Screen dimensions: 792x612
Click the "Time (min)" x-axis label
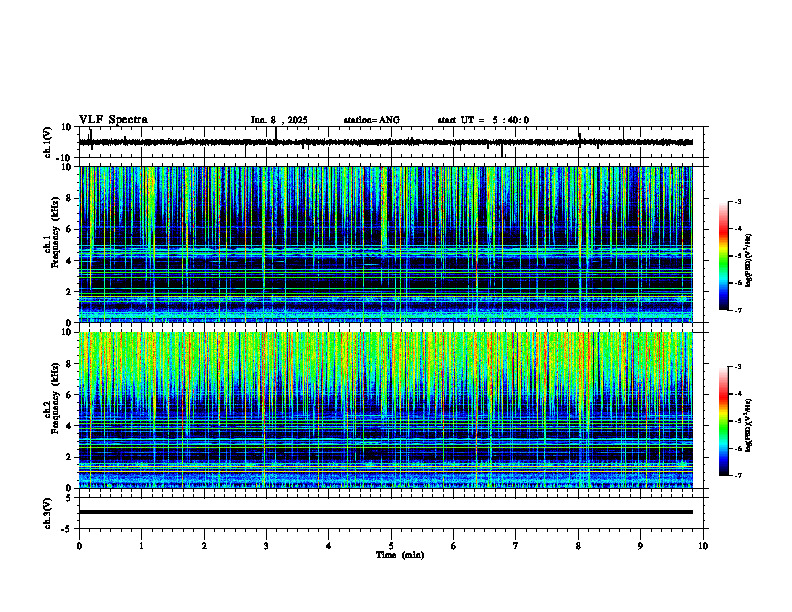pos(400,555)
